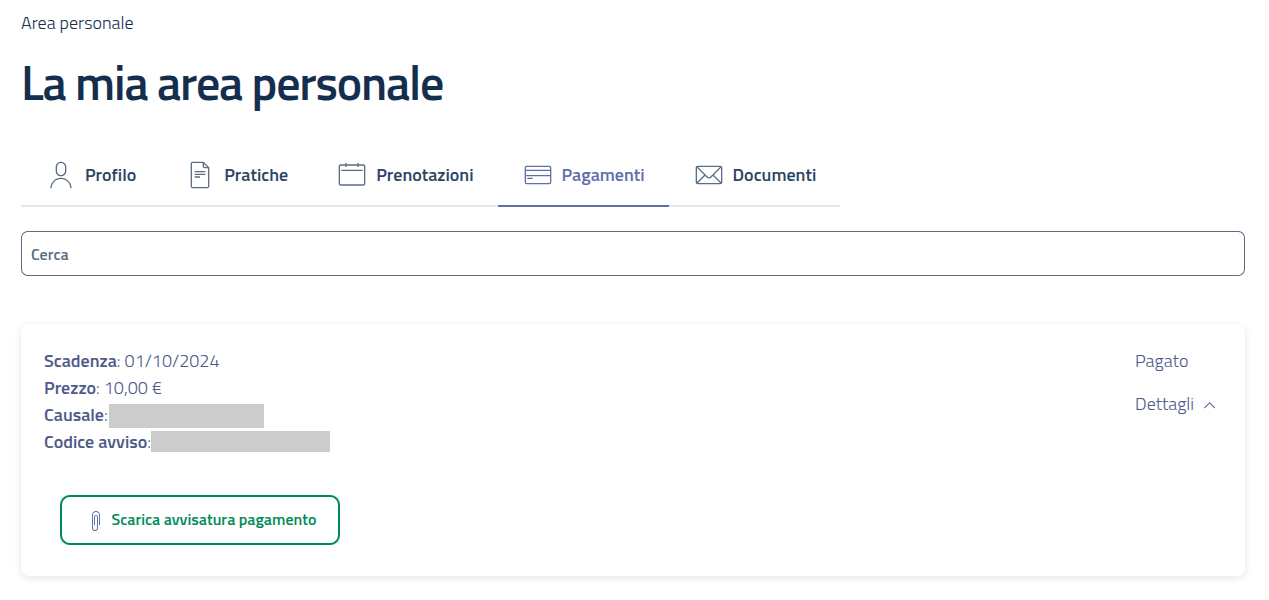
Task: Click the calendar icon beside Prenotazioni
Action: tap(352, 175)
